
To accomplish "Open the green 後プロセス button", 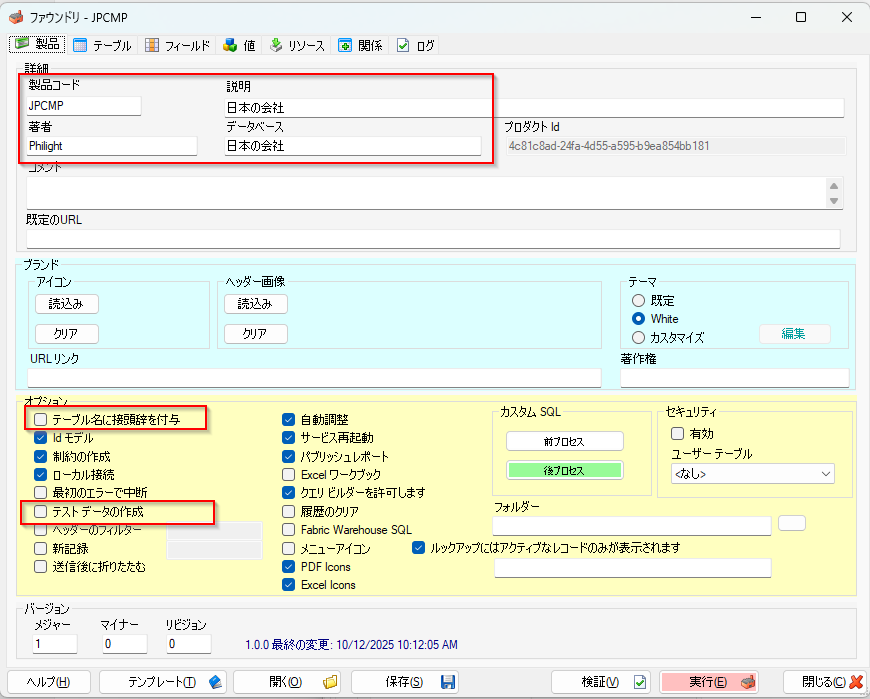I will click(x=564, y=470).
